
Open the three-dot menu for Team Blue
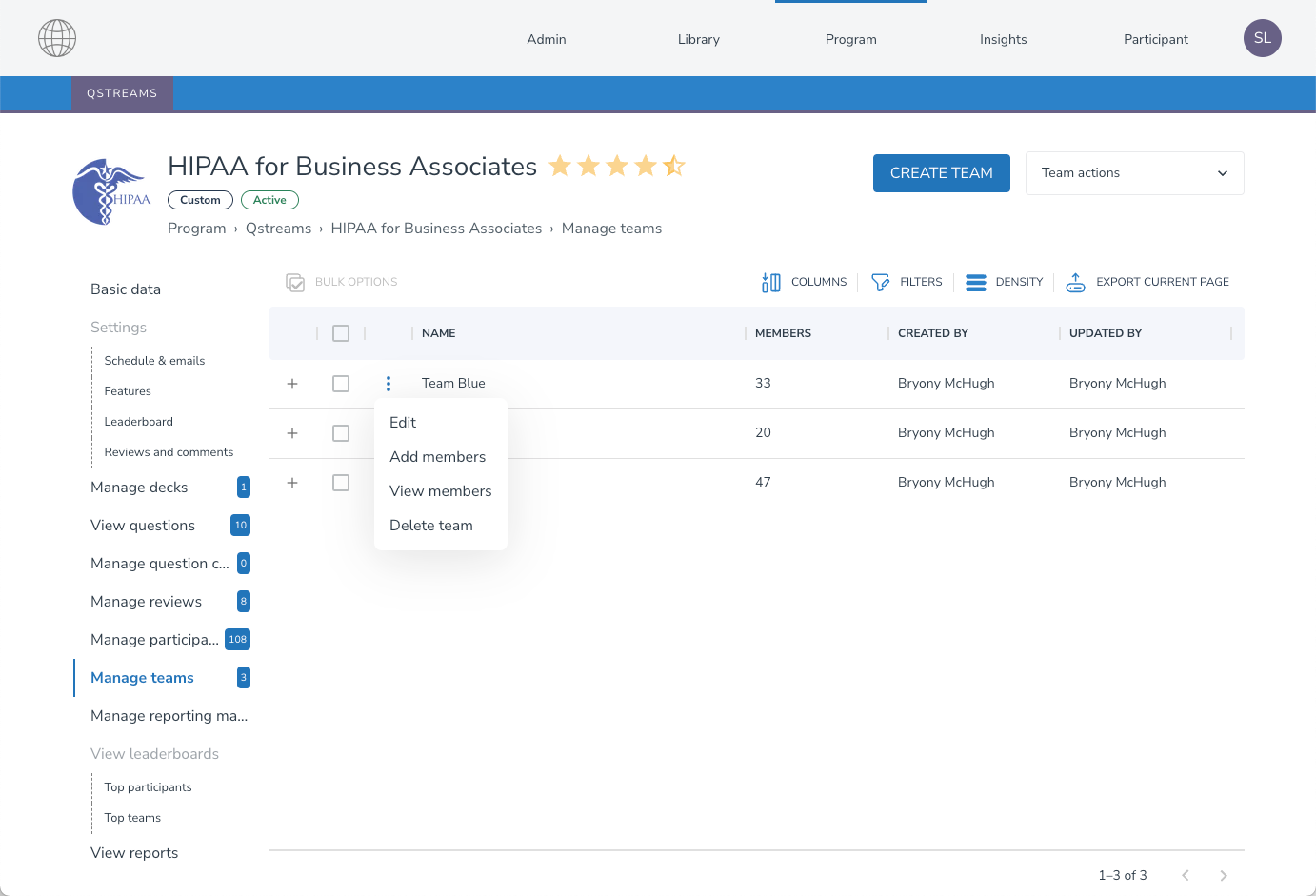point(389,384)
